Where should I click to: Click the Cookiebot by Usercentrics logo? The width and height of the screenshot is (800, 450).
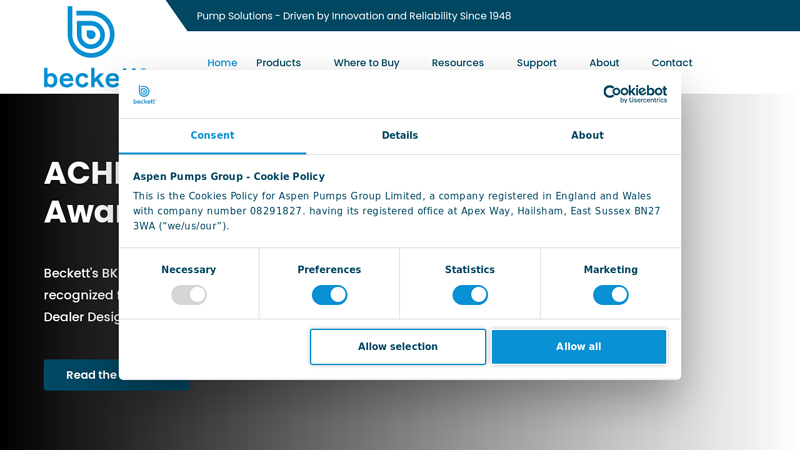tap(634, 94)
